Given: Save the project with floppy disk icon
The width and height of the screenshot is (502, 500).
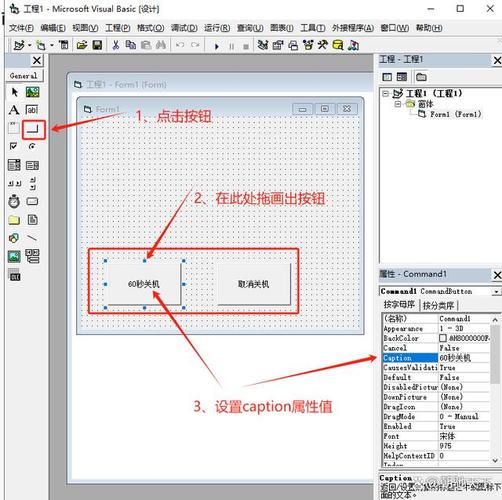Looking at the screenshot, I should point(97,45).
